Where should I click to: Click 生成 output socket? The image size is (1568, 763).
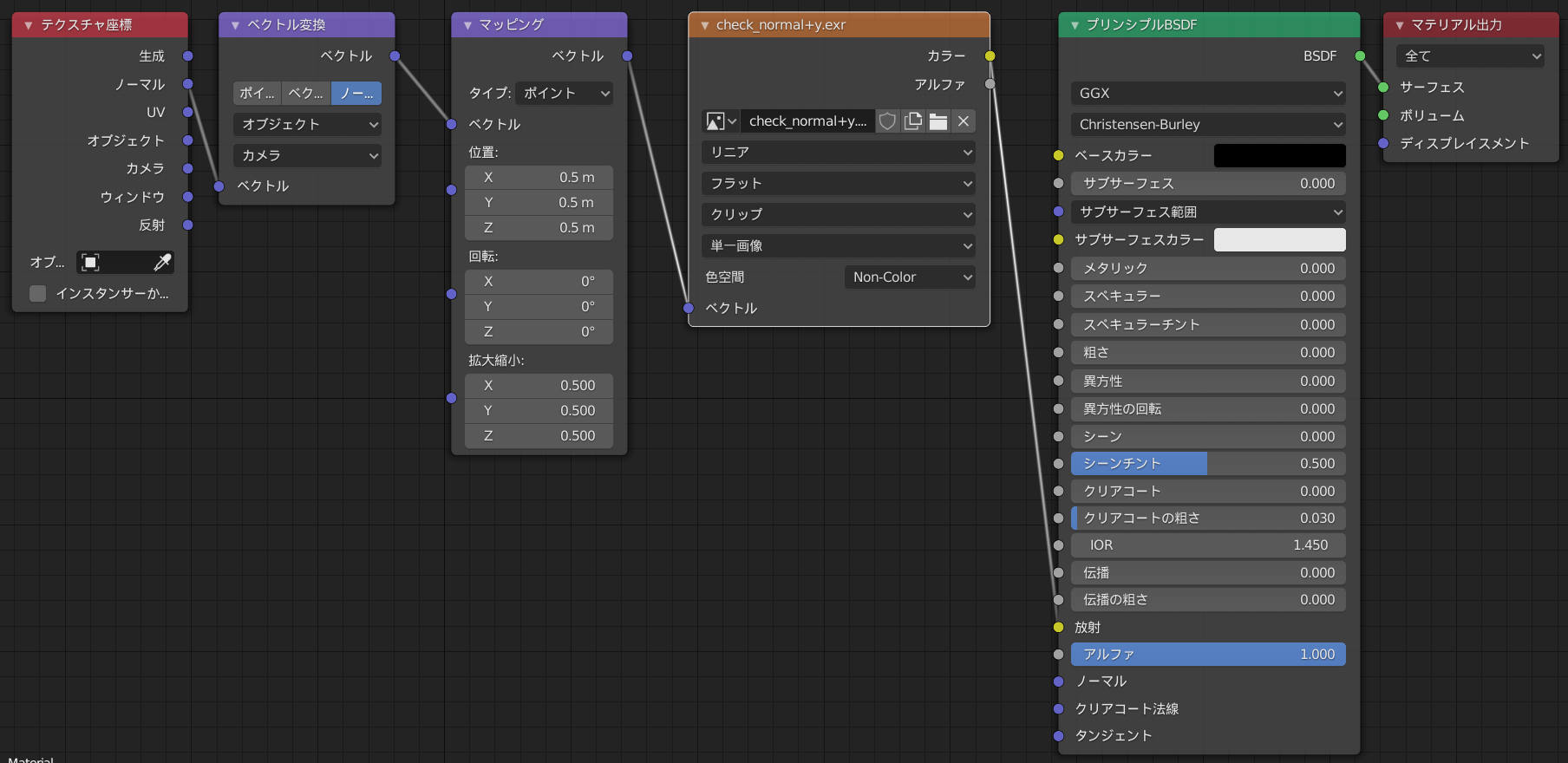187,55
